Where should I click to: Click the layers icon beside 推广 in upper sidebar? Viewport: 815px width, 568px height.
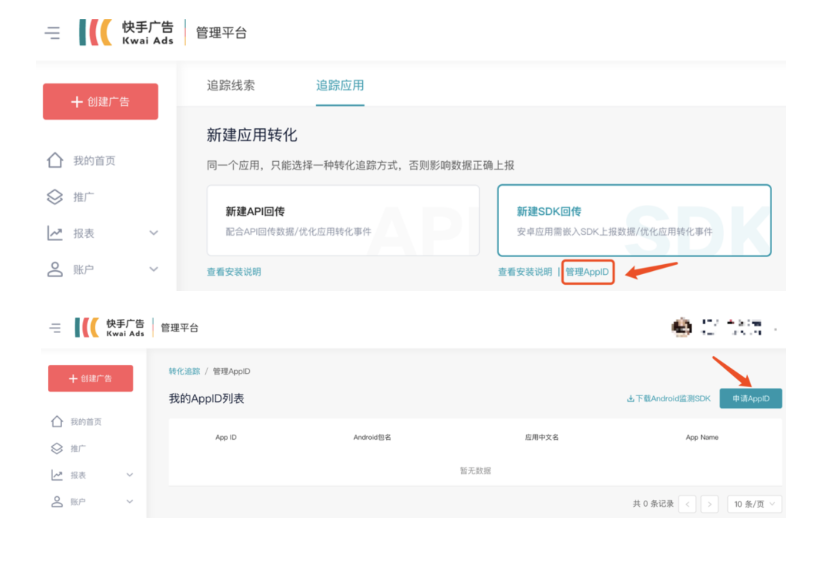(x=55, y=197)
